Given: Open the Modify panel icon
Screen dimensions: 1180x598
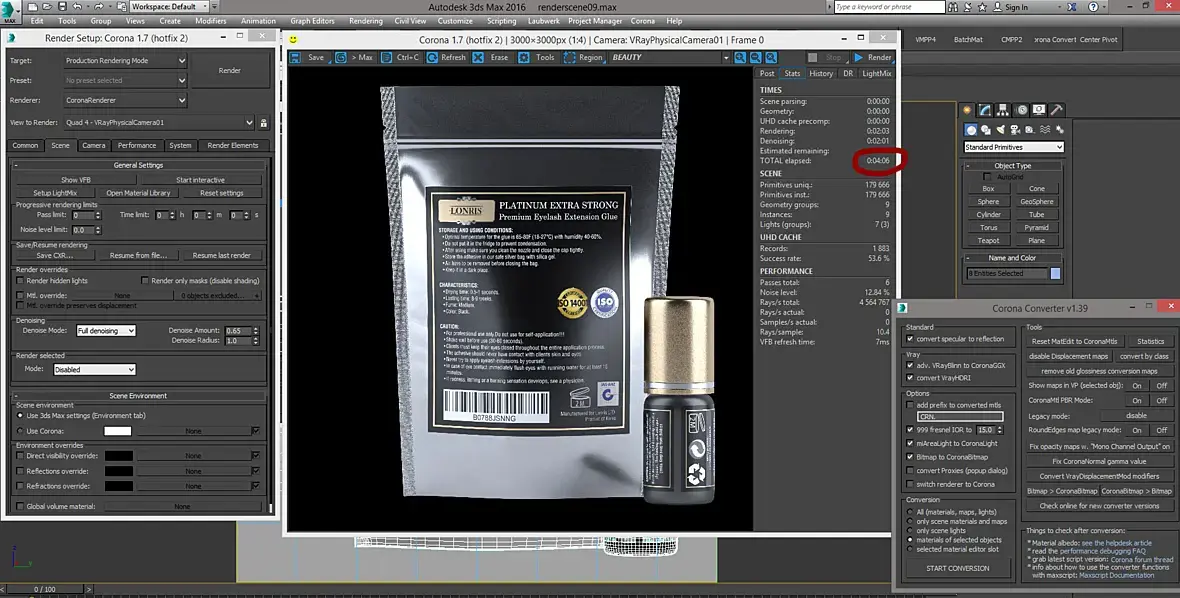Looking at the screenshot, I should pos(985,111).
